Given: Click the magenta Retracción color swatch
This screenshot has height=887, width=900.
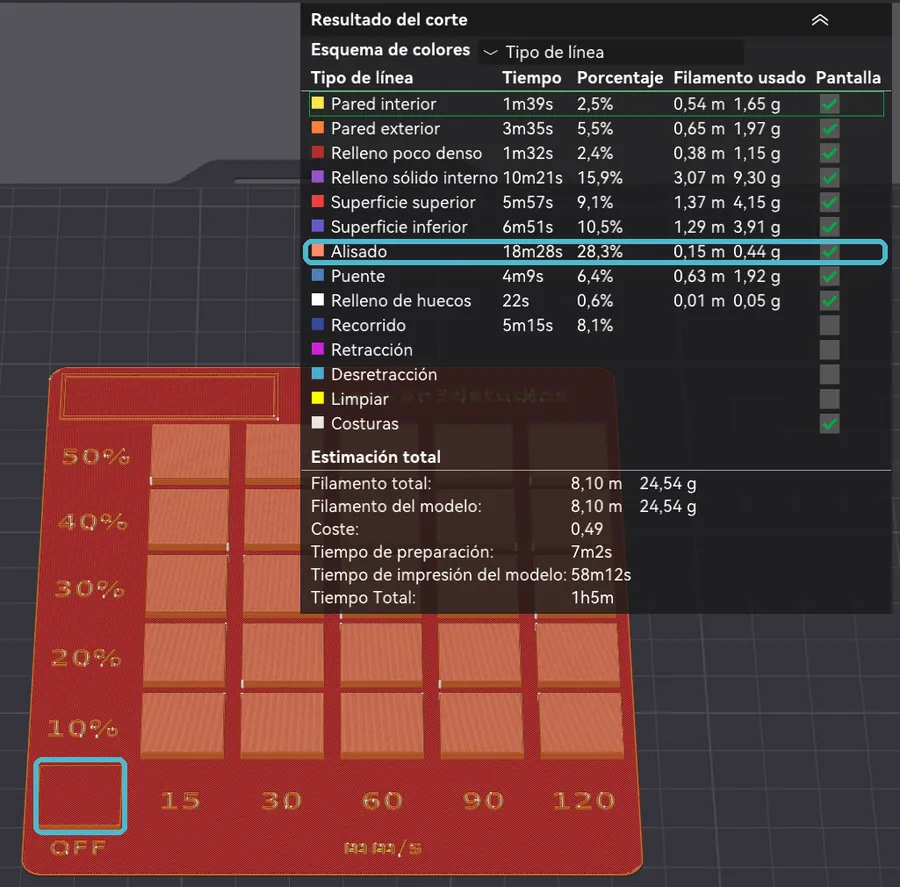Looking at the screenshot, I should tap(317, 349).
